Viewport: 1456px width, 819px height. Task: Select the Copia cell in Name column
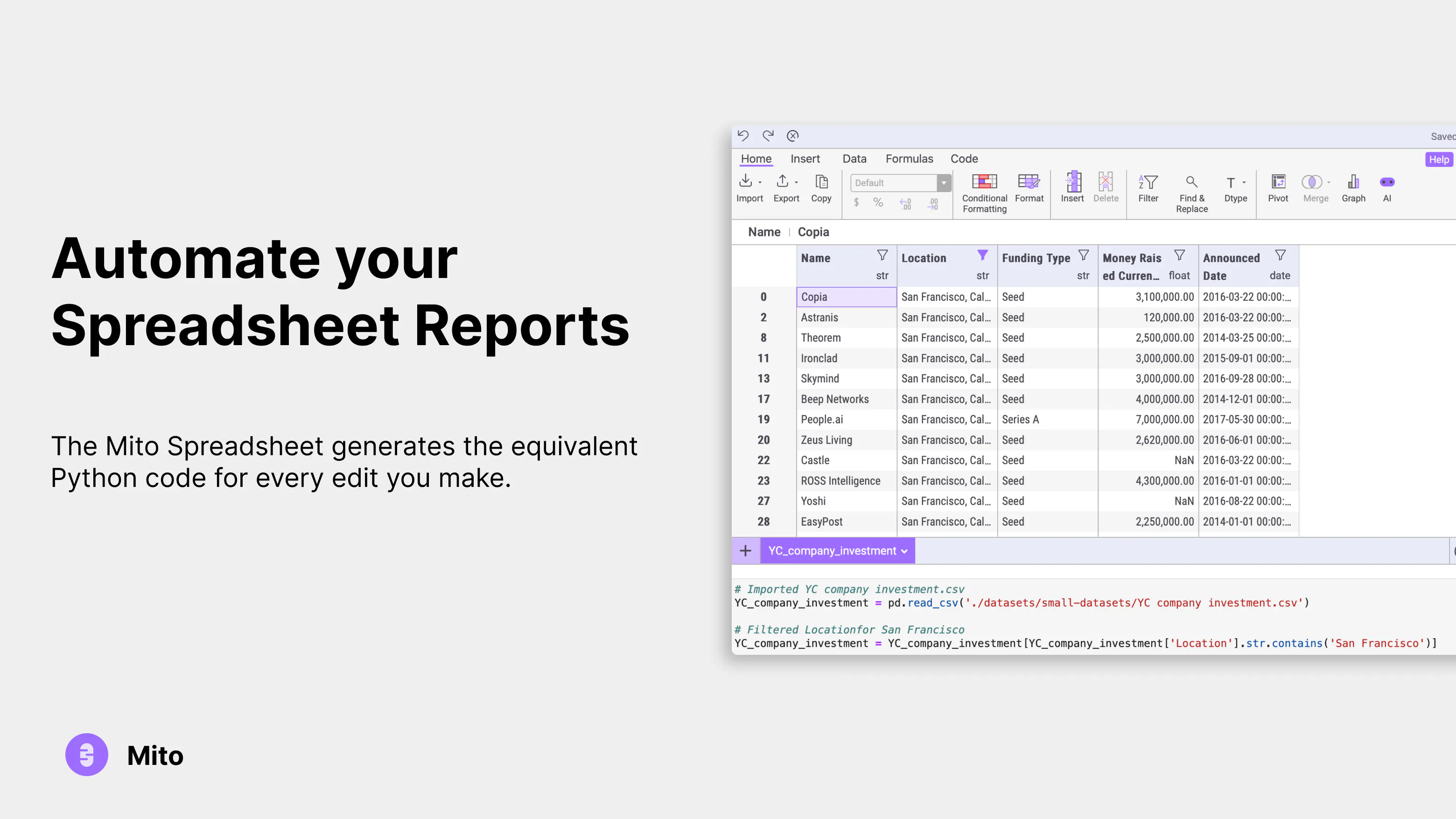coord(846,297)
